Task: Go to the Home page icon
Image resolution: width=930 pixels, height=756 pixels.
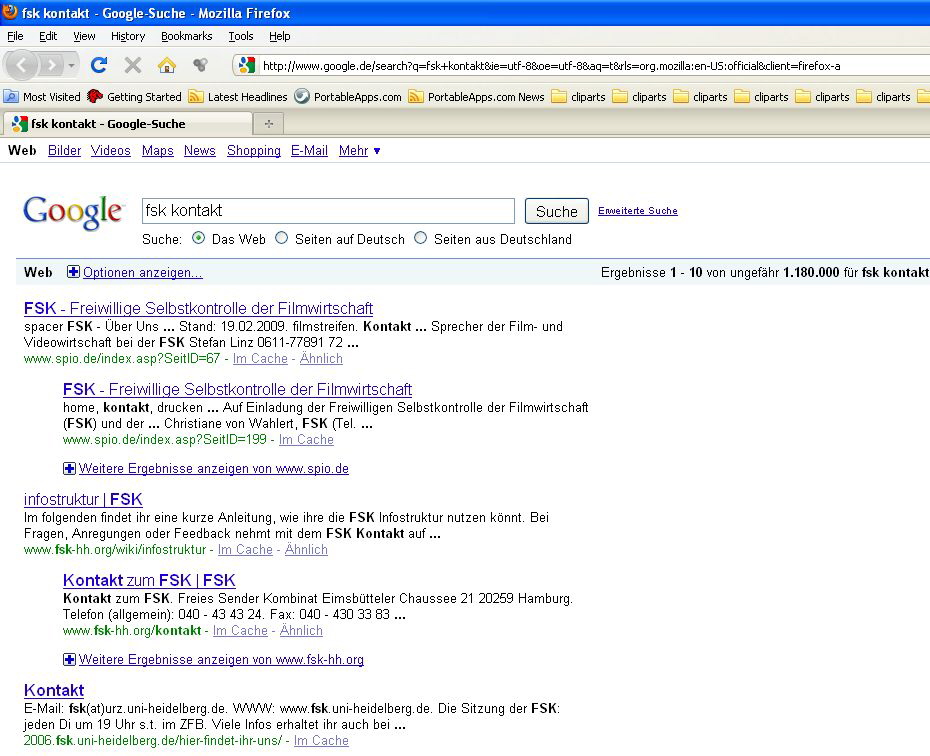Action: pyautogui.click(x=166, y=65)
